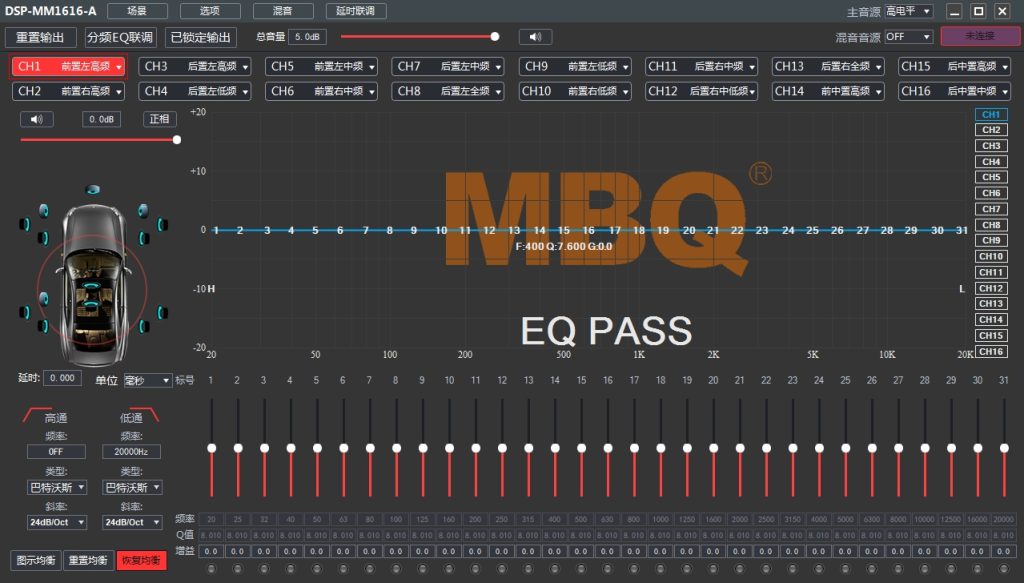Click the EQ band 10 vertical slider knob
The height and width of the screenshot is (583, 1024).
pyautogui.click(x=449, y=448)
